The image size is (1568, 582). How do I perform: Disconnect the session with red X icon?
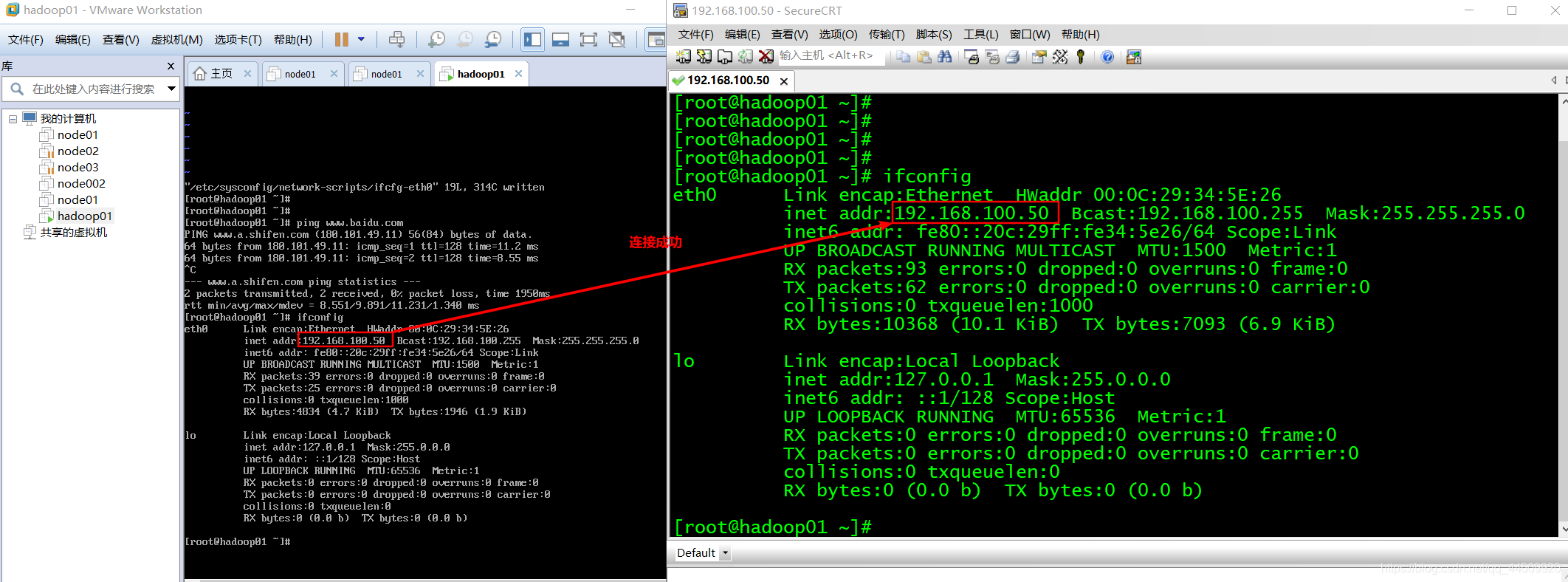tap(766, 56)
